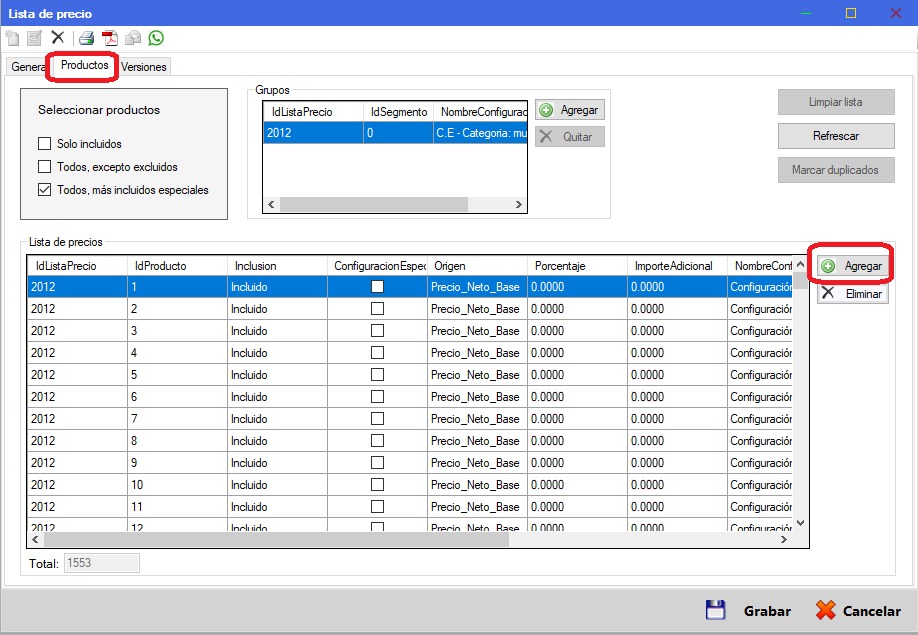
Task: Click IdListaPrecio header in price list
Action: coord(77,266)
